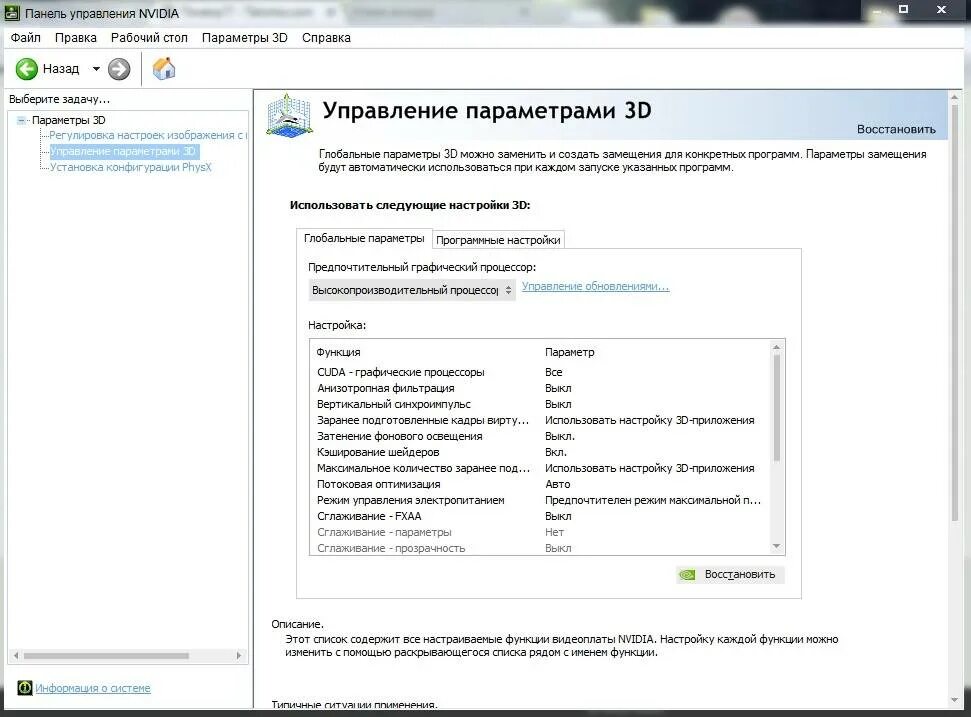The height and width of the screenshot is (717, 971).
Task: Open preferred graphics processor dropdown
Action: point(412,290)
